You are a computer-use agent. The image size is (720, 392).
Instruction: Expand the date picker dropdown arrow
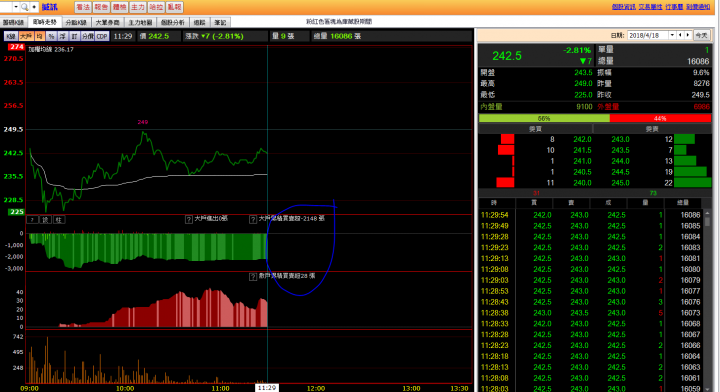(672, 35)
